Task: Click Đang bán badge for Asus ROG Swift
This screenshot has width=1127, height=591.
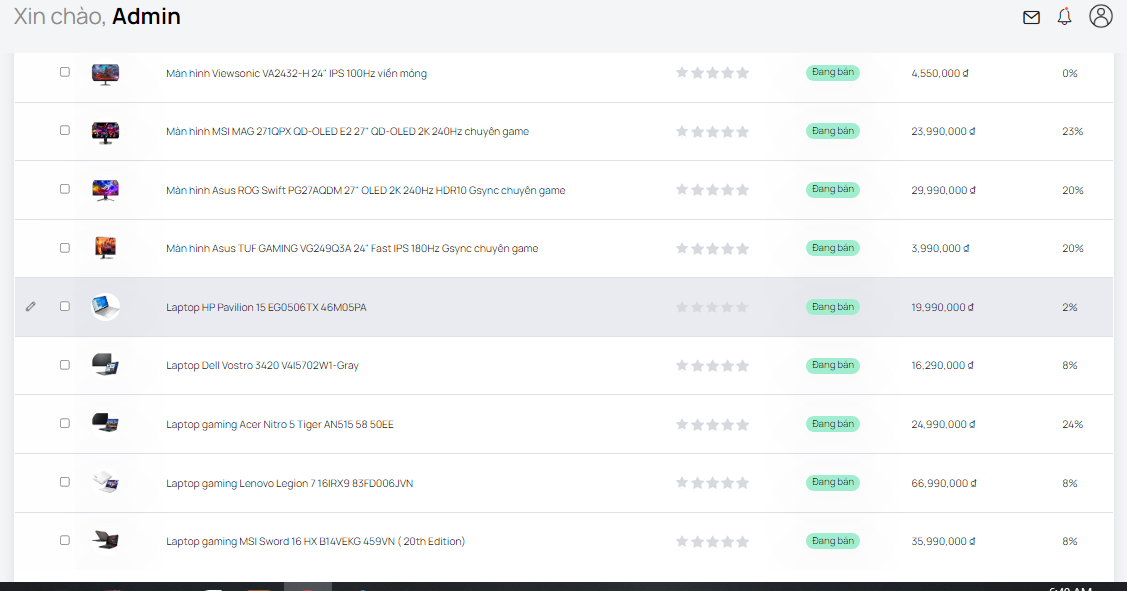Action: coord(832,190)
